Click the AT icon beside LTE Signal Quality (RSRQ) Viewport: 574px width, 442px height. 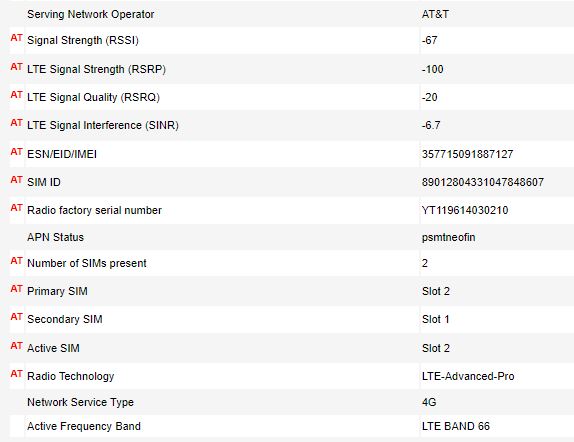click(16, 95)
